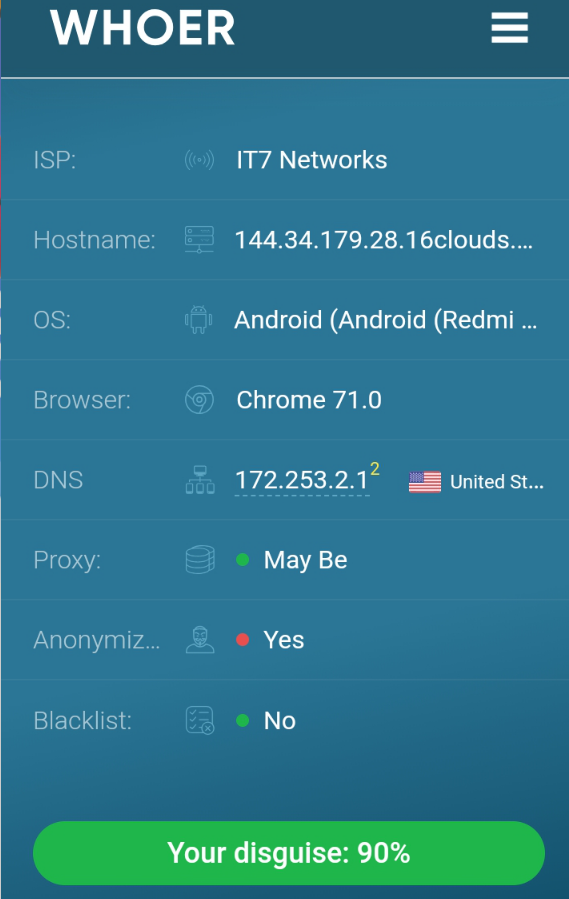This screenshot has width=569, height=899.
Task: Open the hamburger menu
Action: tap(509, 28)
